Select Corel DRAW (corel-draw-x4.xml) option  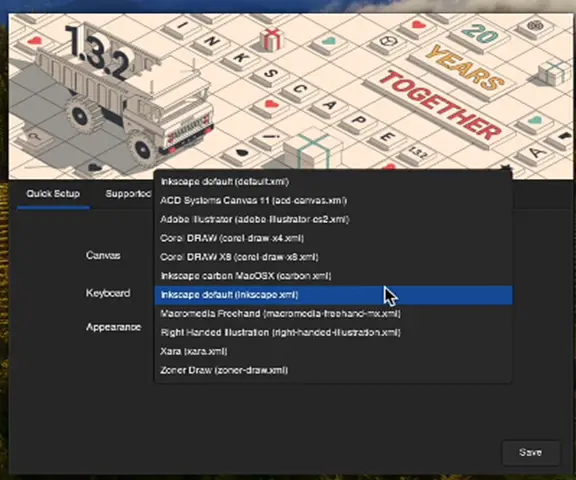pyautogui.click(x=333, y=238)
